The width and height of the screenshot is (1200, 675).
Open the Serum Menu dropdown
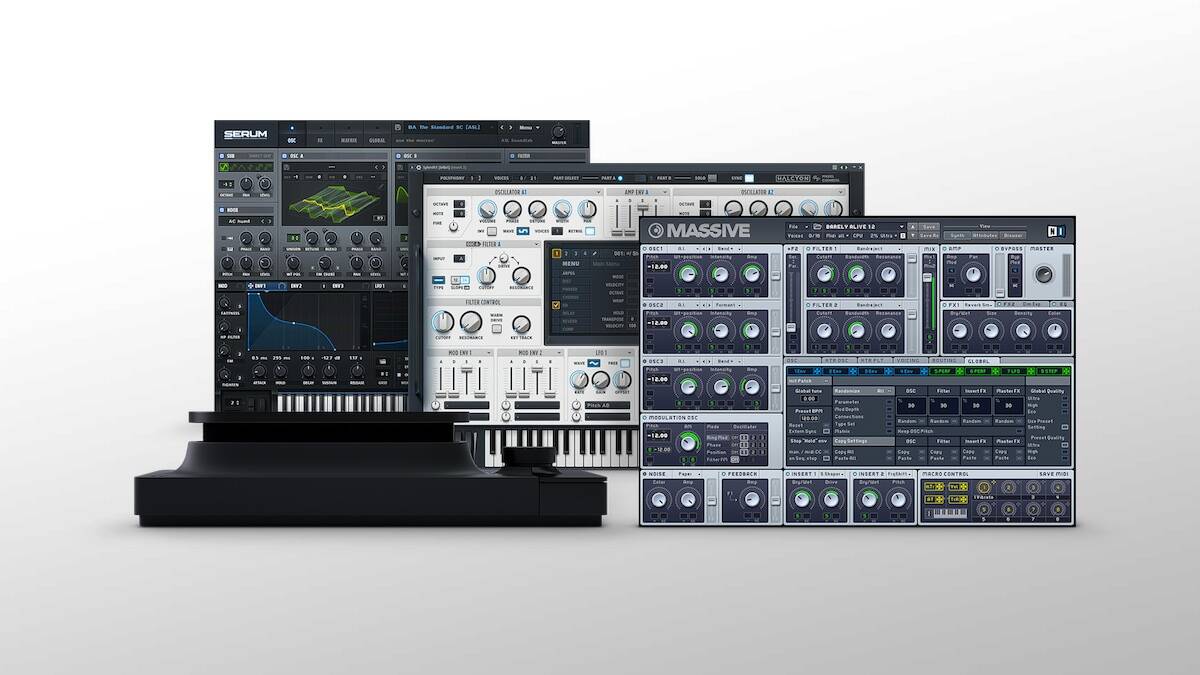tap(529, 128)
